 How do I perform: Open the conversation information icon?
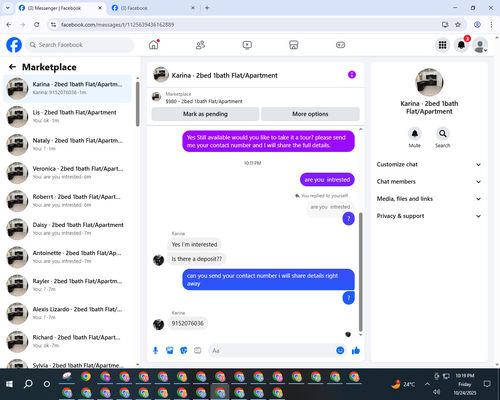(x=352, y=75)
